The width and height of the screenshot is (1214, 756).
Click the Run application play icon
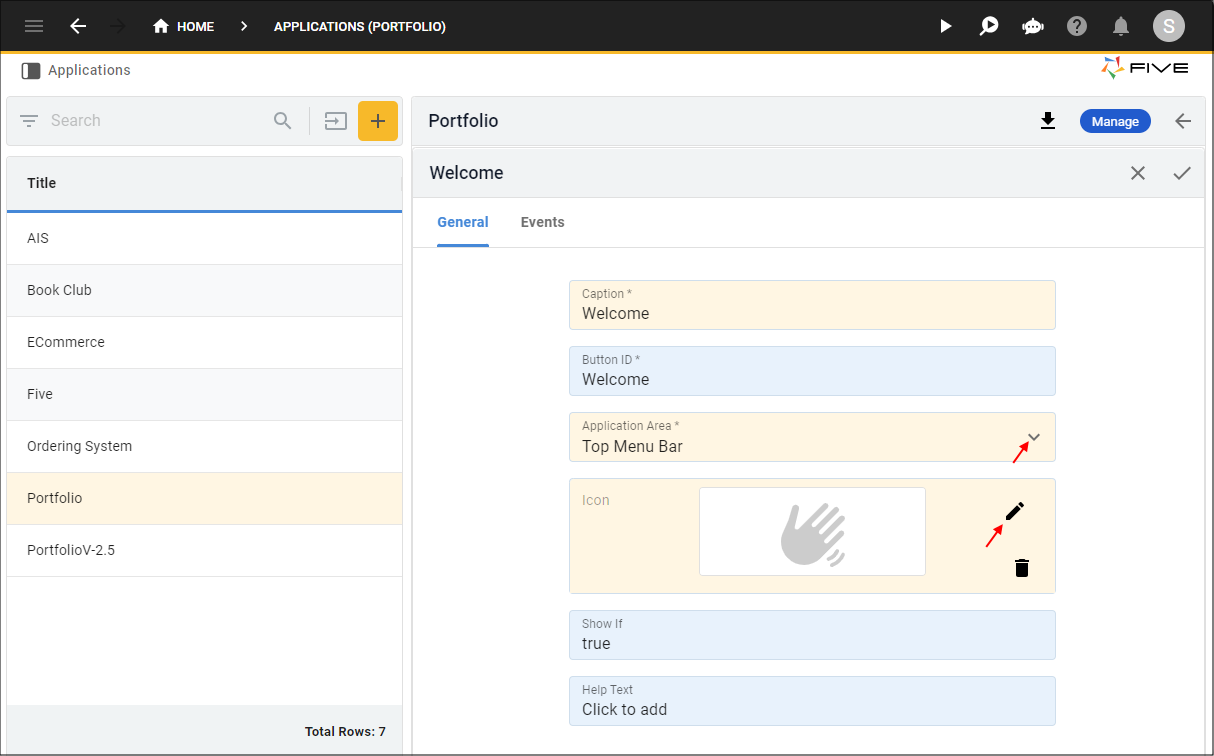945,26
